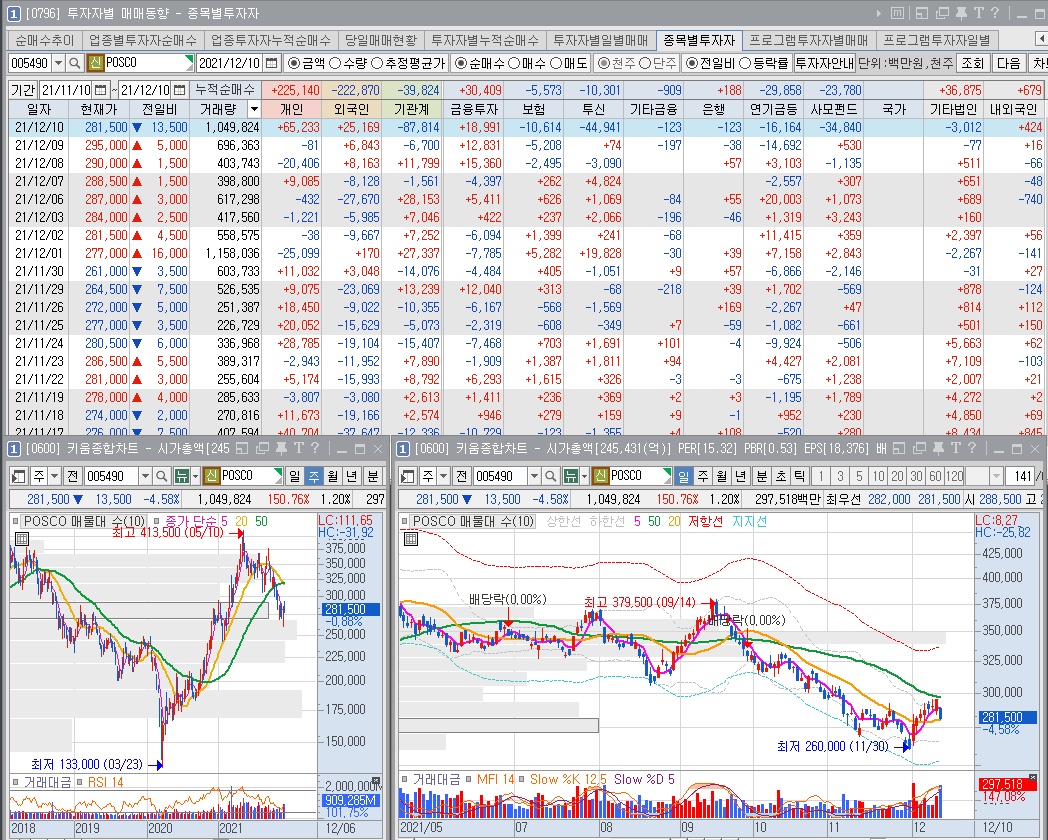
Task: Open help question mark in investor window title bar
Action: coord(995,13)
